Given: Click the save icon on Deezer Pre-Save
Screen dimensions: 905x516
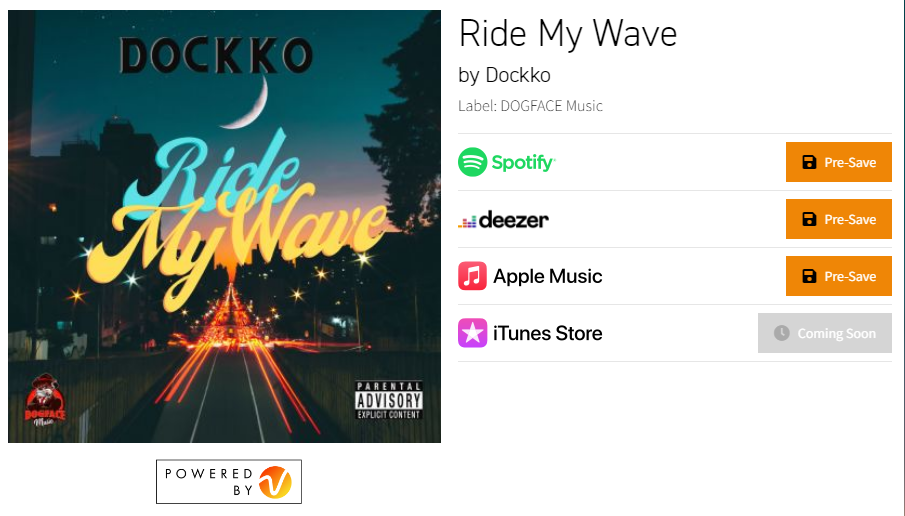Looking at the screenshot, I should [x=809, y=219].
